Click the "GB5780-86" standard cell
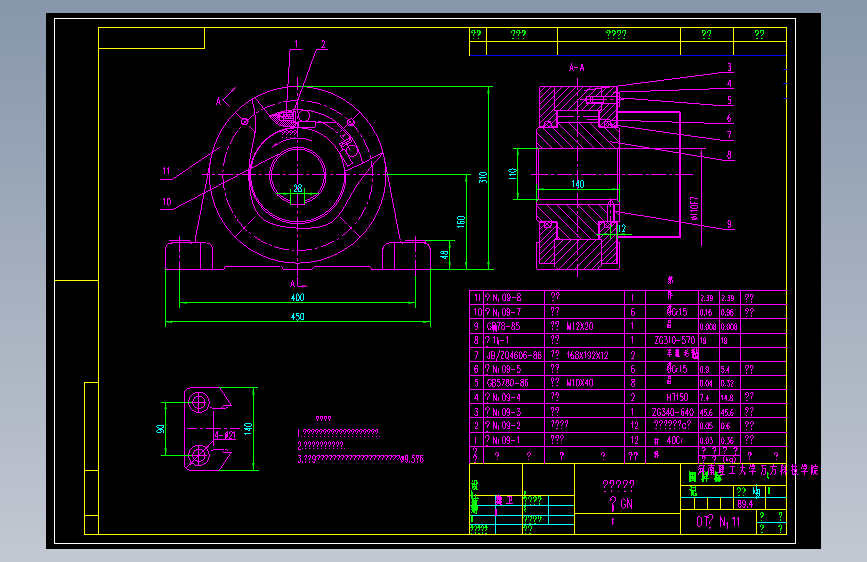This screenshot has width=867, height=562. point(508,383)
